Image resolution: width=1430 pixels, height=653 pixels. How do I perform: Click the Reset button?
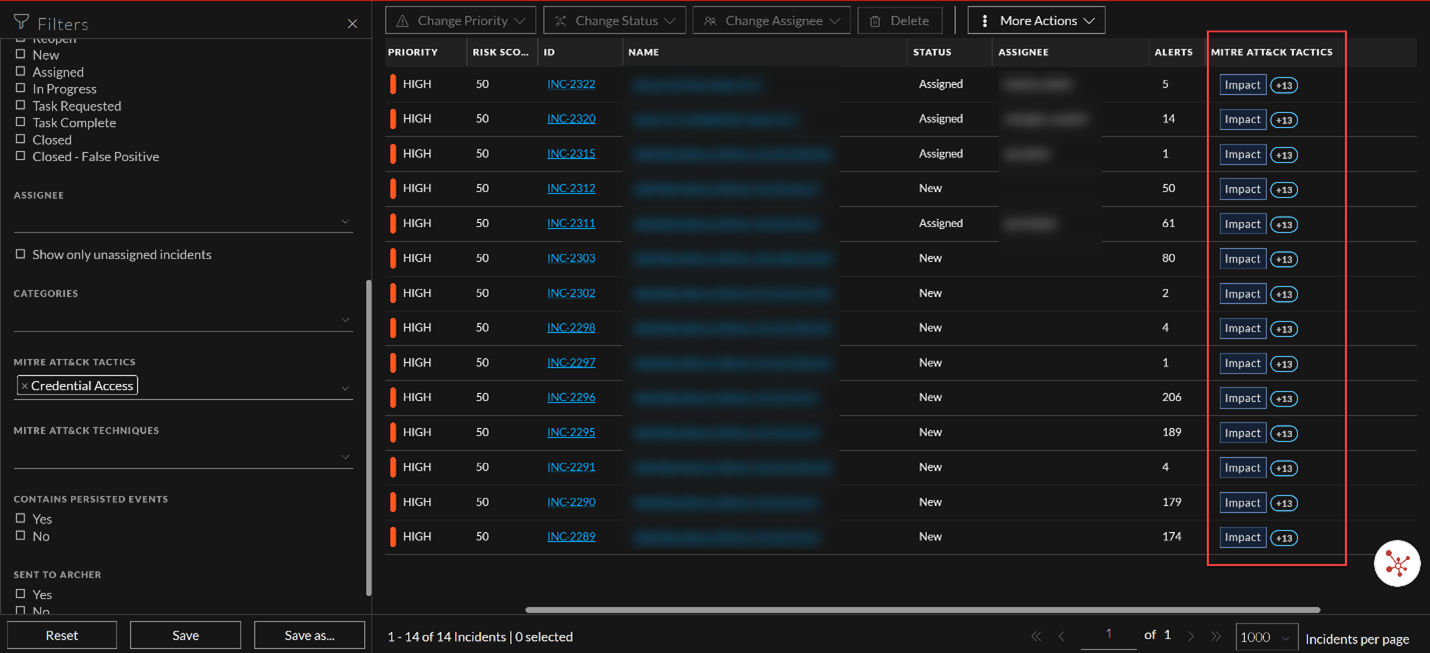pos(61,634)
